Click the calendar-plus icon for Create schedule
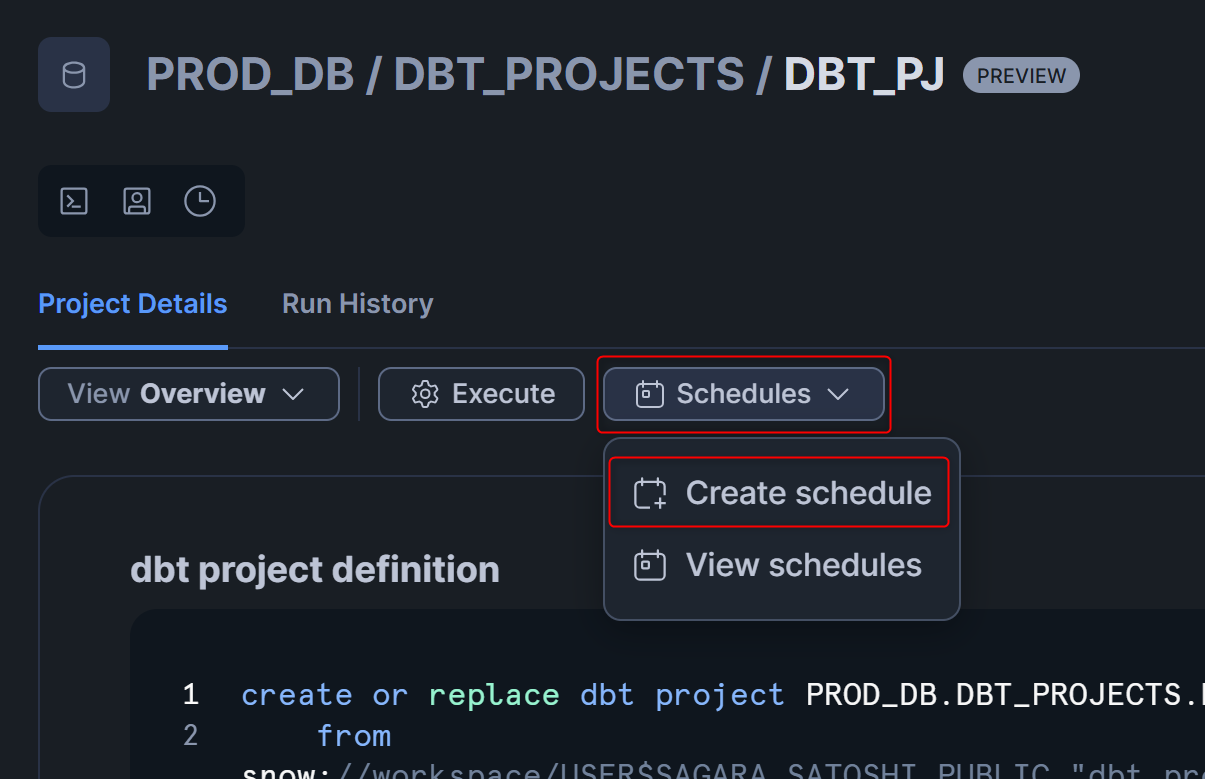 pyautogui.click(x=650, y=493)
